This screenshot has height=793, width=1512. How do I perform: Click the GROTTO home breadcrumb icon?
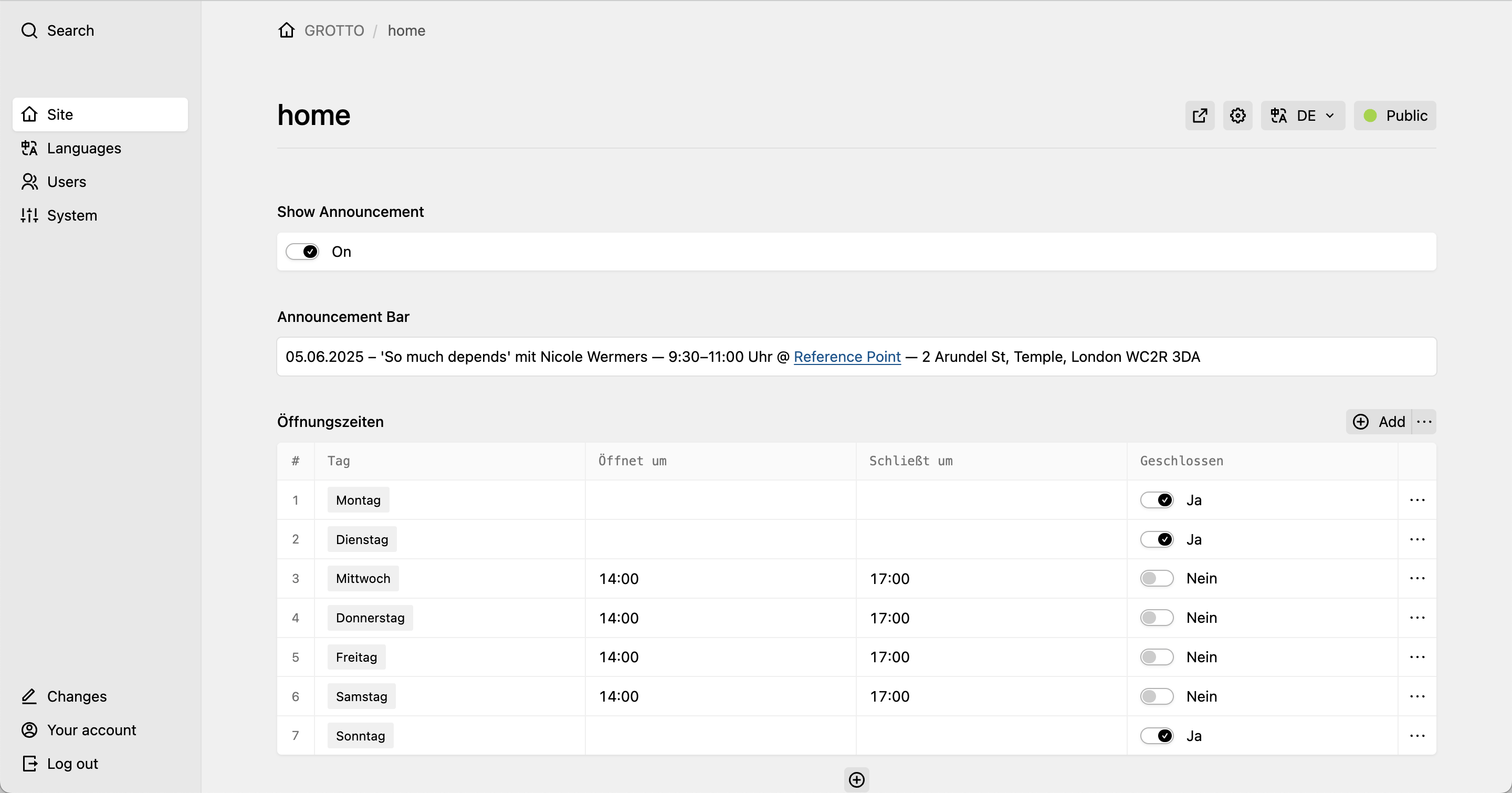[x=287, y=30]
